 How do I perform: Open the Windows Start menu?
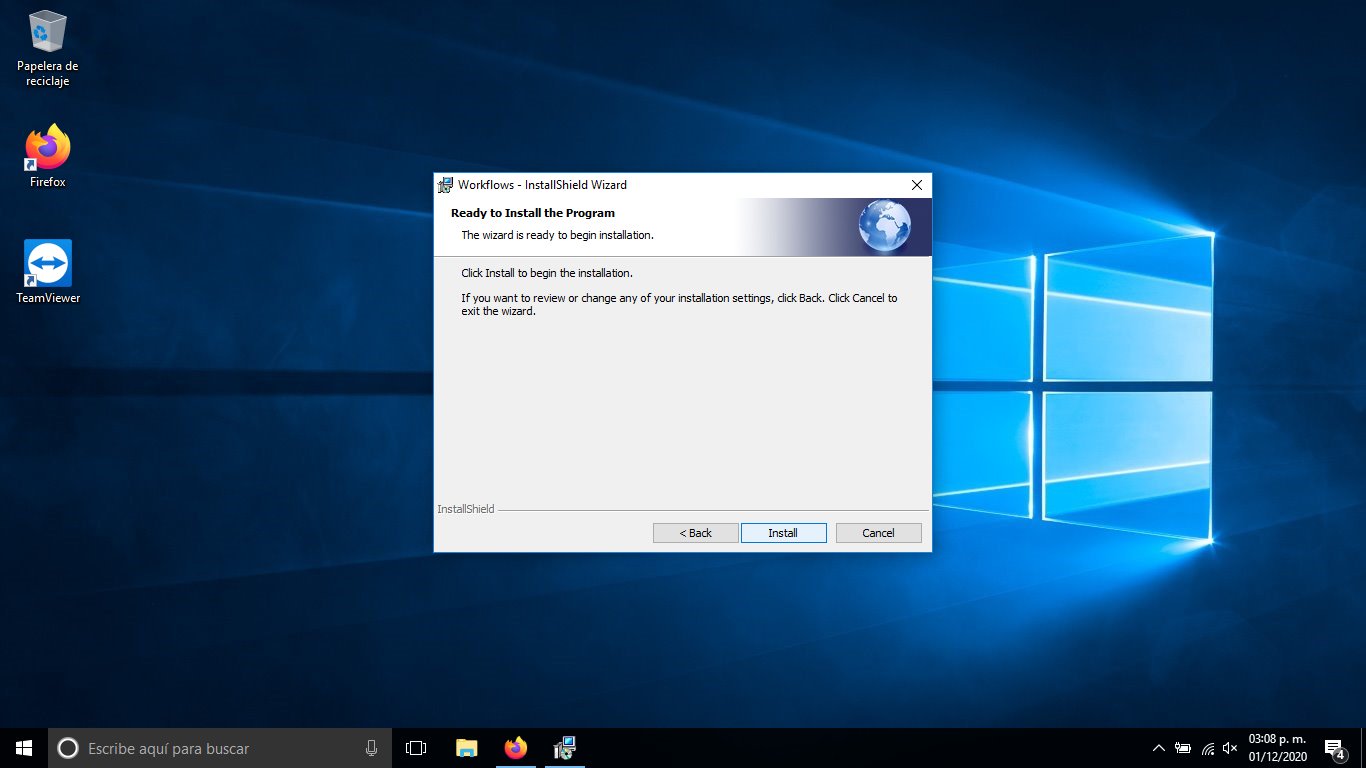[24, 748]
